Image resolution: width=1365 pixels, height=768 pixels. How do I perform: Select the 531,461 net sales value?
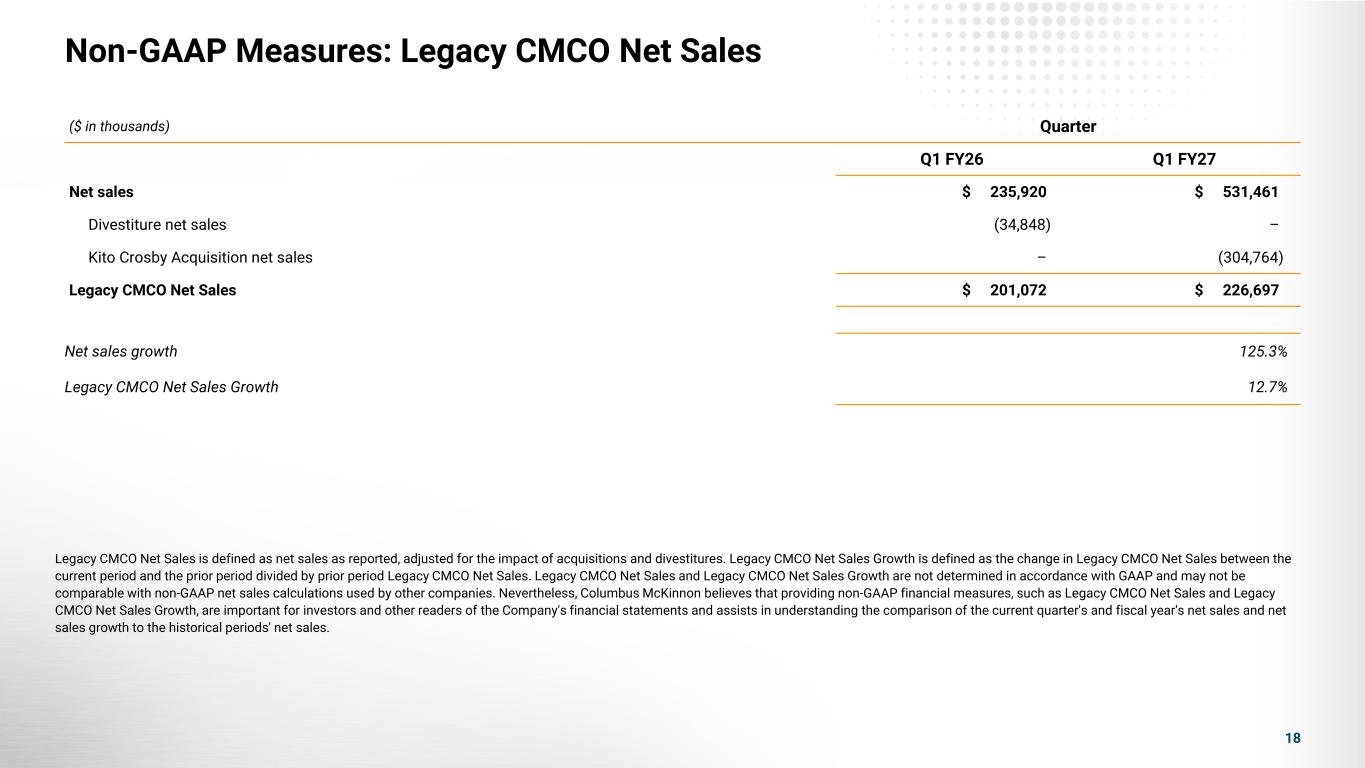(1250, 192)
